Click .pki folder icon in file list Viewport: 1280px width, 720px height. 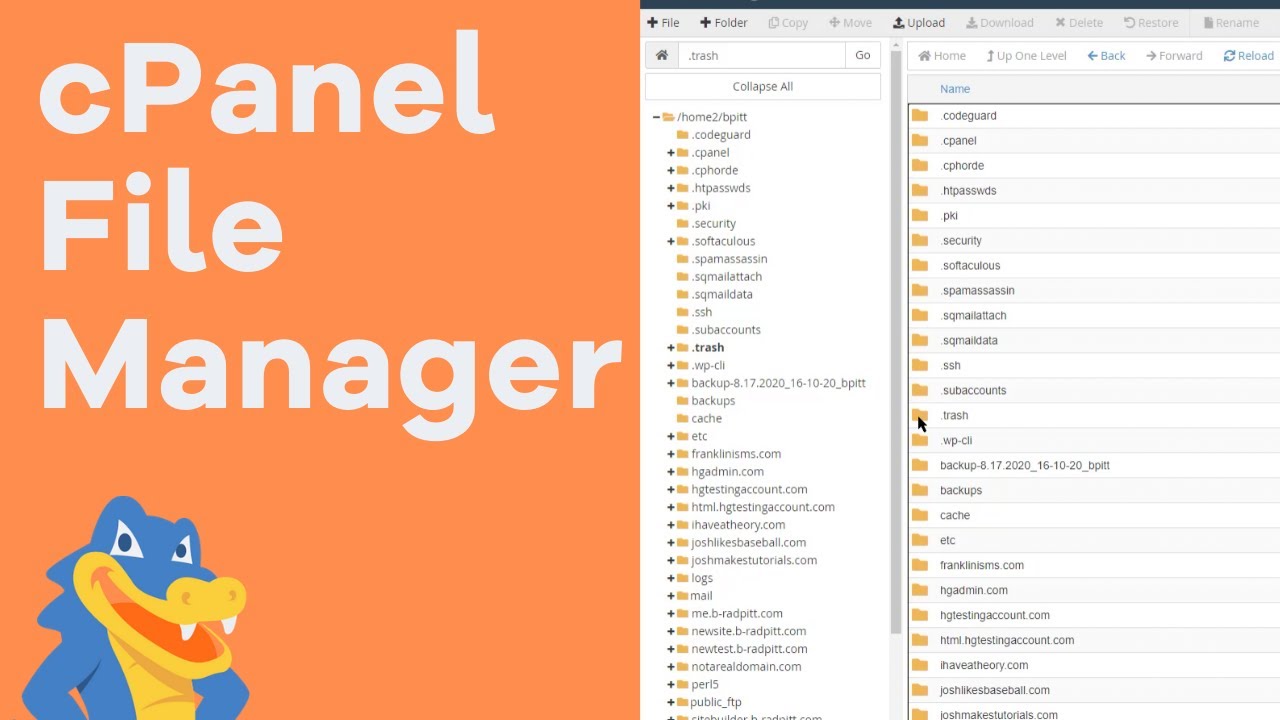[920, 216]
